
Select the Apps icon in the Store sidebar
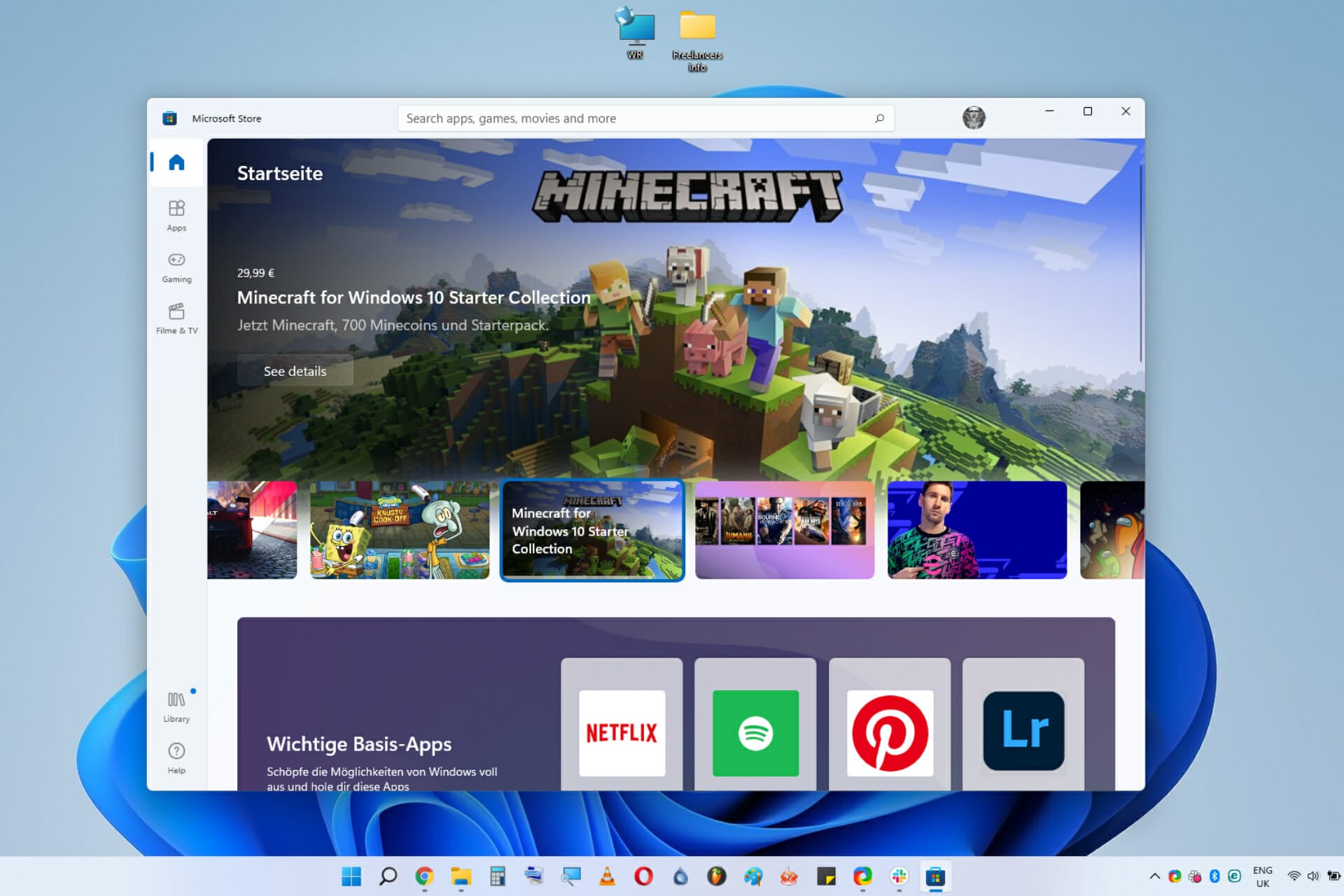coord(176,213)
